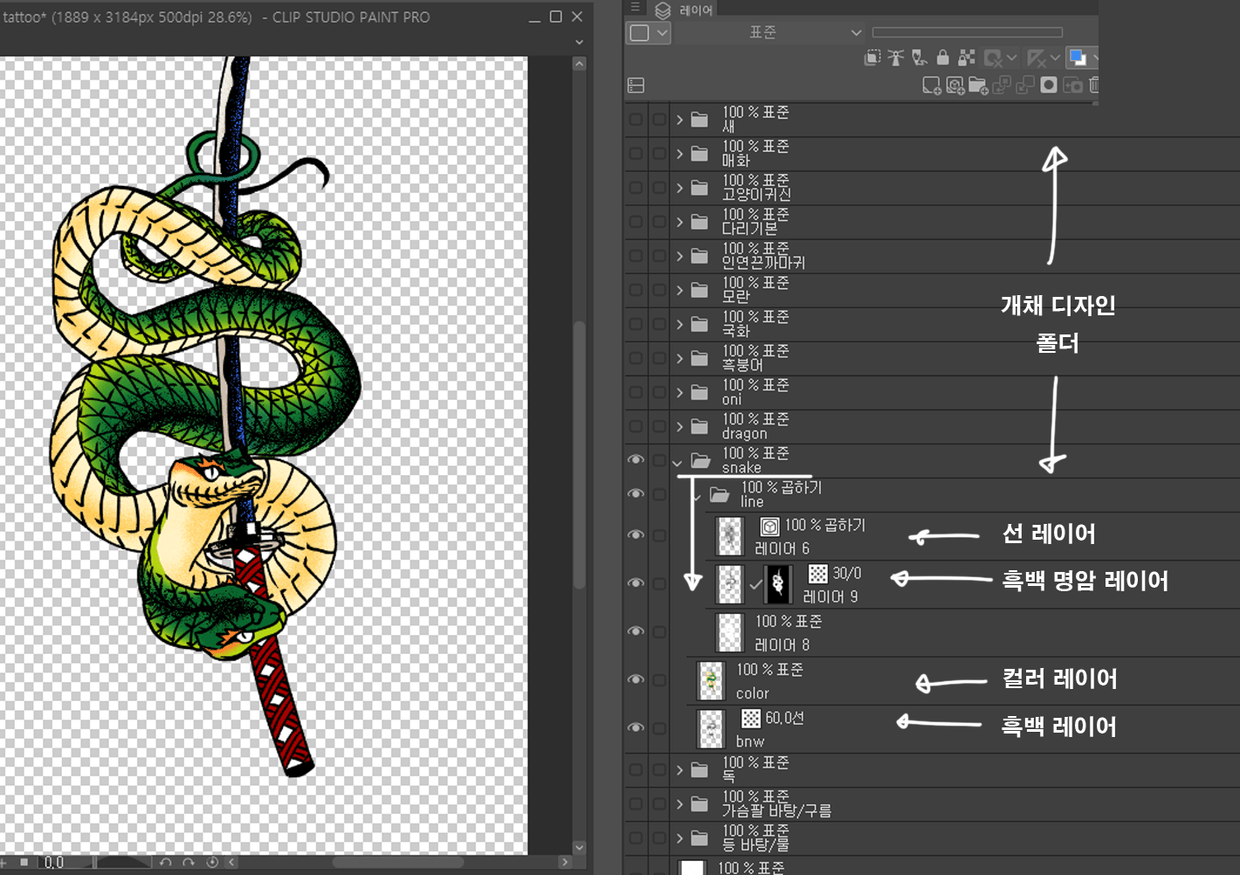Viewport: 1240px width, 875px height.
Task: Hide the snake folder with eye icon
Action: coord(635,461)
